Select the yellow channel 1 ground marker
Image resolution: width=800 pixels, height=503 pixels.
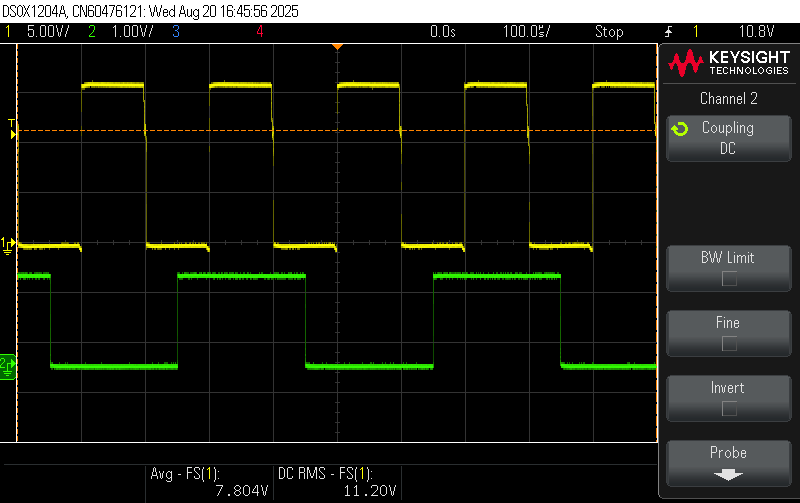point(8,244)
